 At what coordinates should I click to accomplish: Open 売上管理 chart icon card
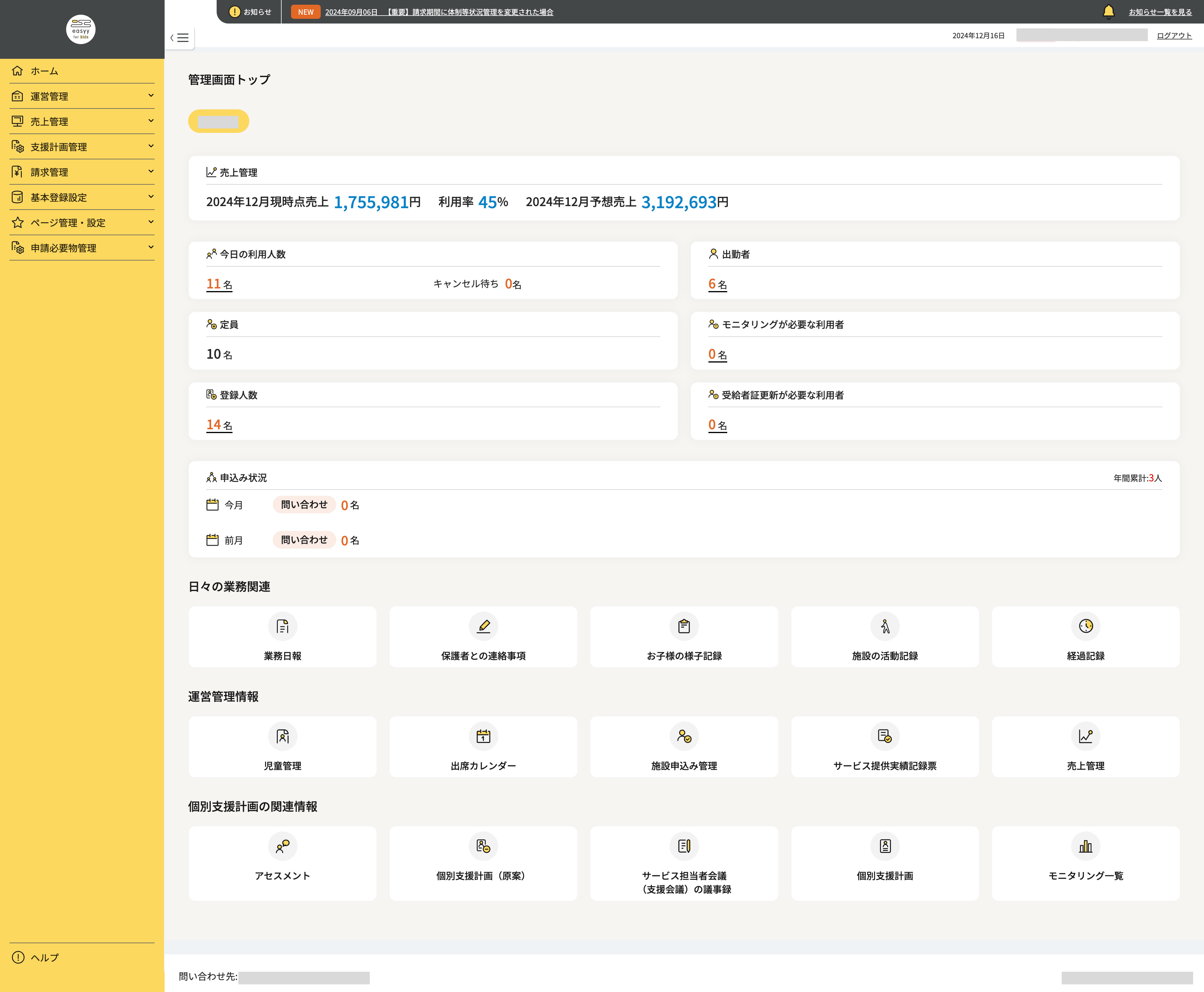(1085, 746)
